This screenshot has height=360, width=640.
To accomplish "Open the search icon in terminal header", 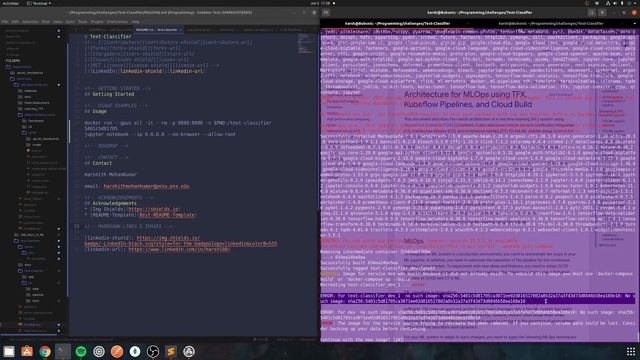I will (591, 13).
